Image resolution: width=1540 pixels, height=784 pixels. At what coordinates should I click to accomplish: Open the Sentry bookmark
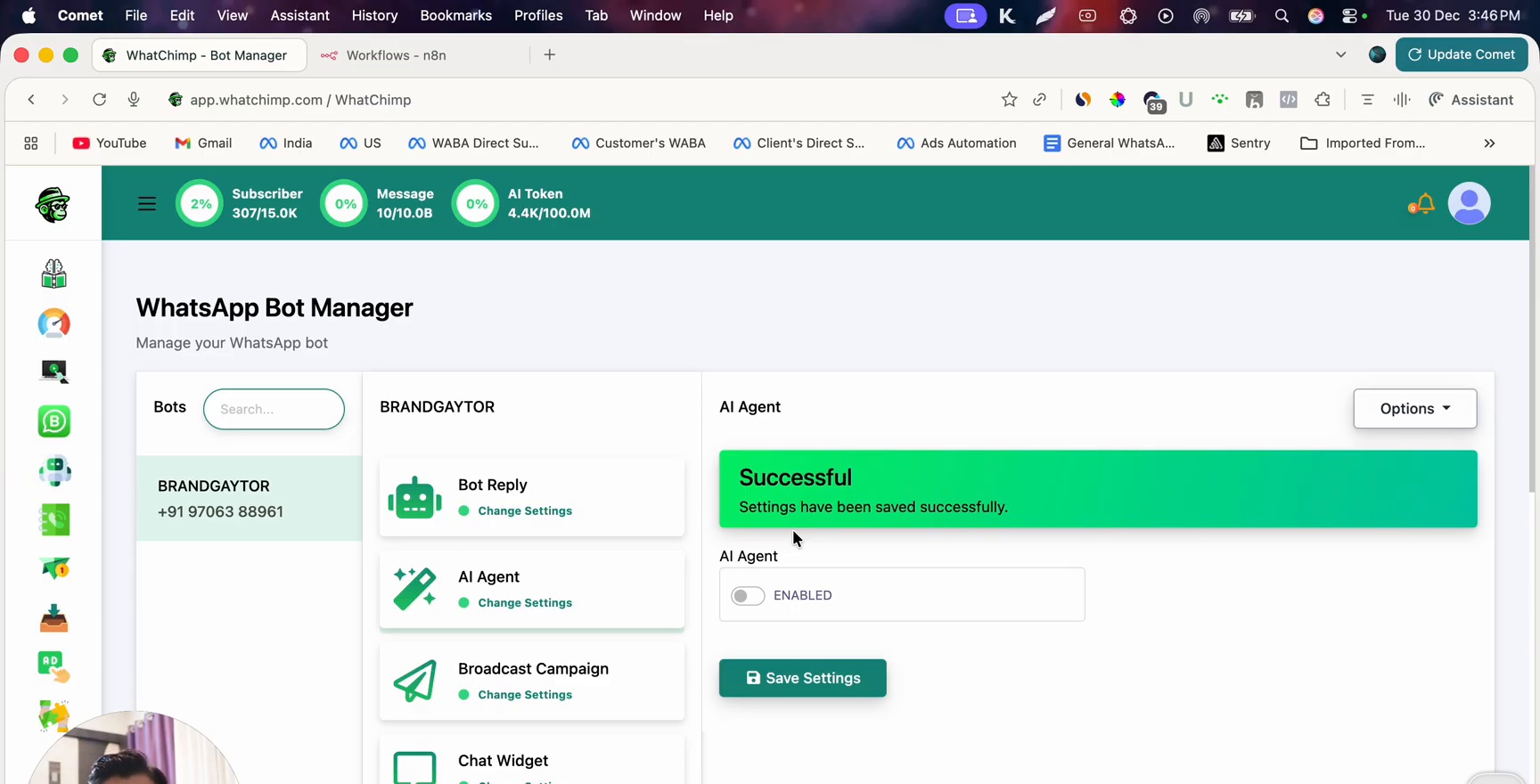tap(1239, 143)
